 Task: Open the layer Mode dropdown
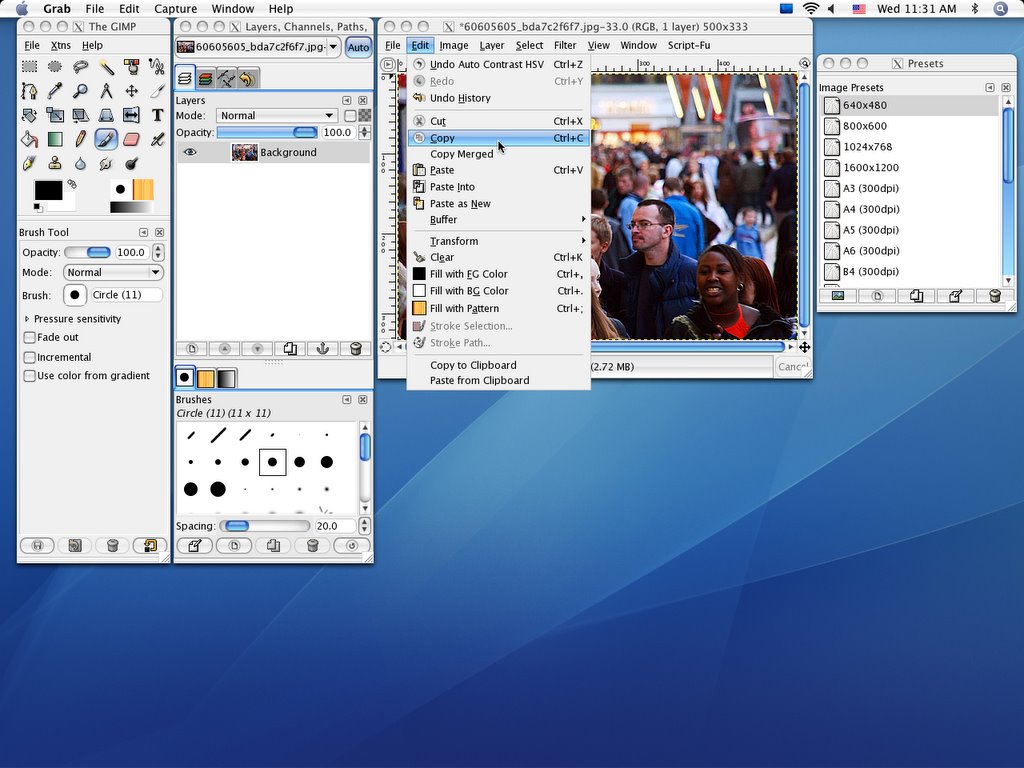pos(276,116)
